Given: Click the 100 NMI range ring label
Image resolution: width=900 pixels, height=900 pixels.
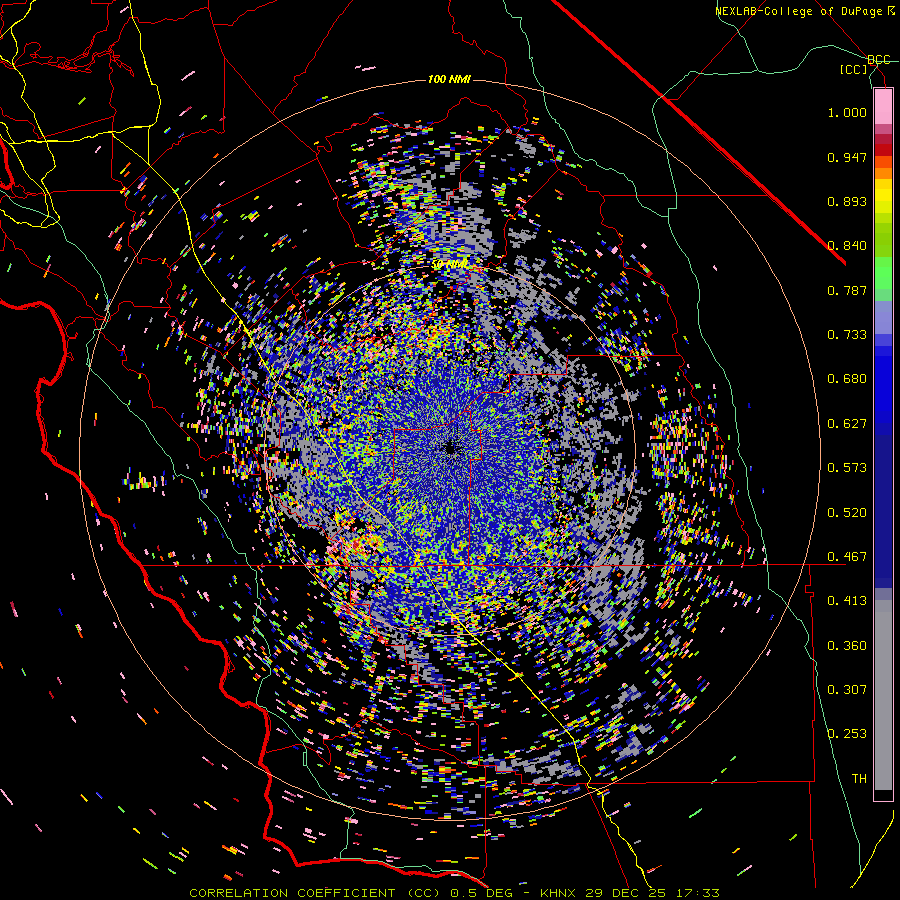Looking at the screenshot, I should 449,79.
